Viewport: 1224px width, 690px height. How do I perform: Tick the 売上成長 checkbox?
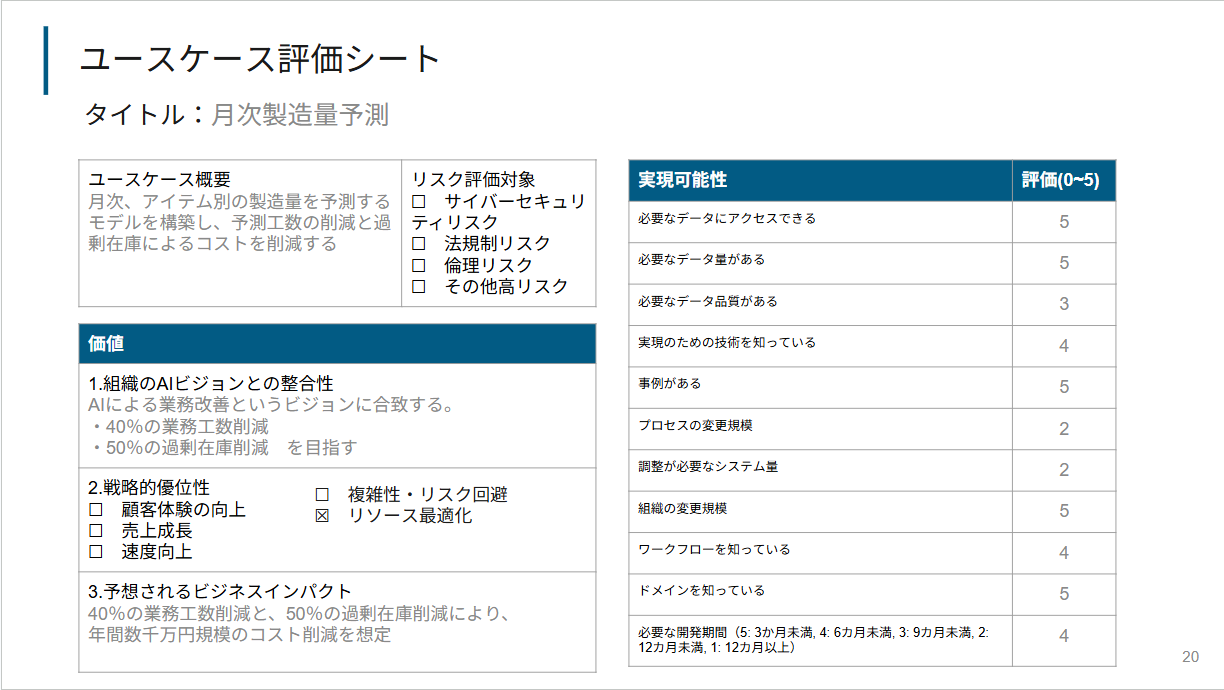coord(96,531)
